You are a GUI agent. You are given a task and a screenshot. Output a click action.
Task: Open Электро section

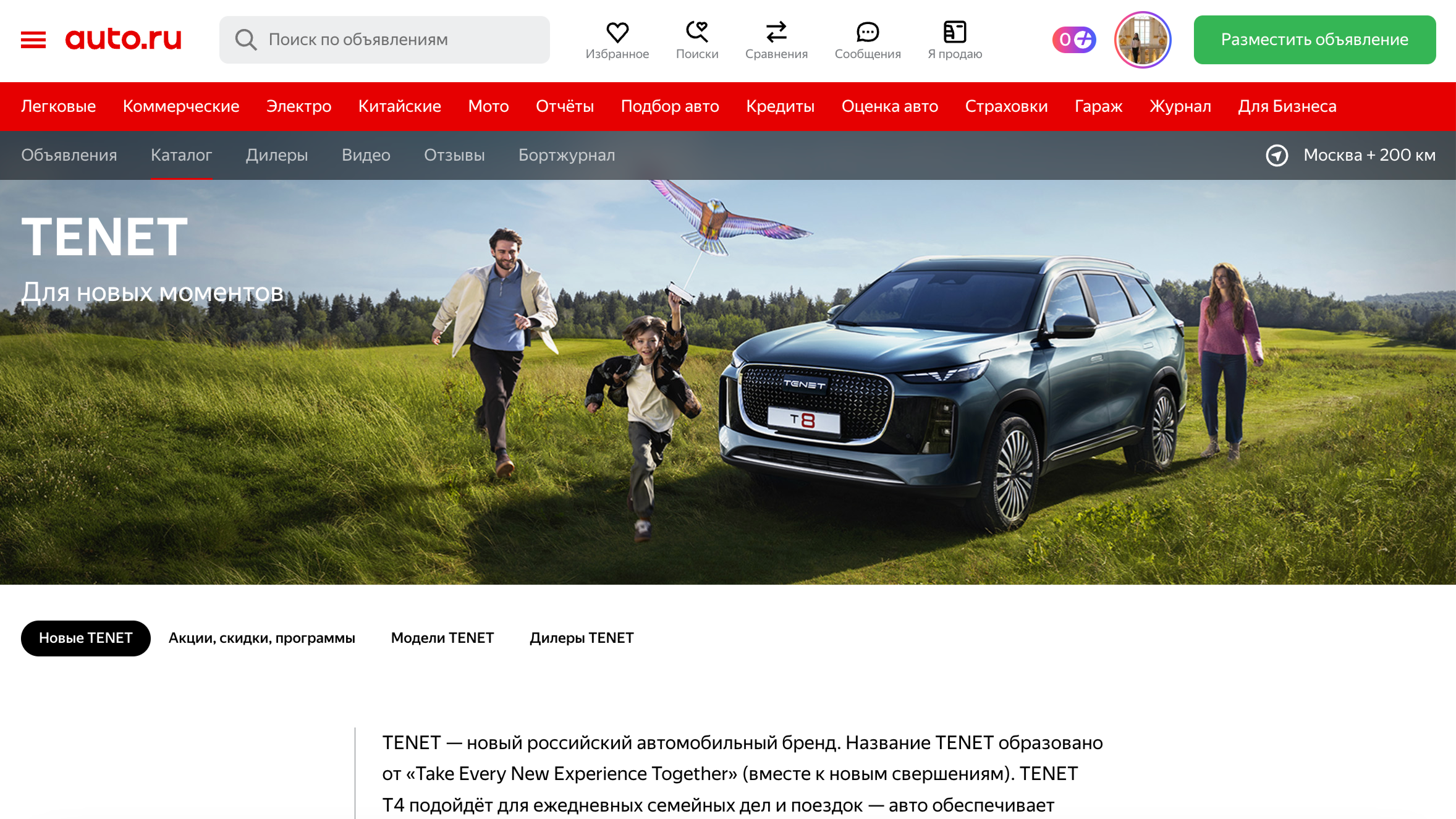pos(298,106)
